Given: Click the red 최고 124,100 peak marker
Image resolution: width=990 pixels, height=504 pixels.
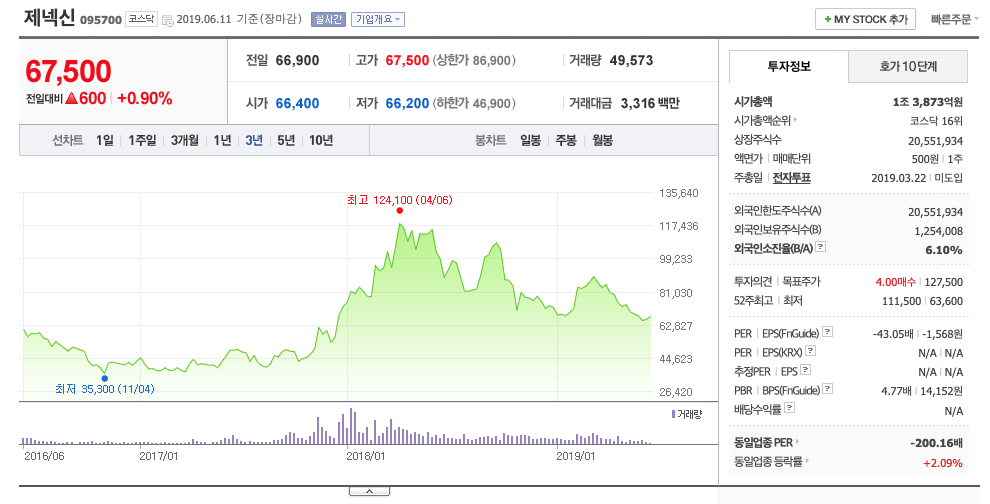Looking at the screenshot, I should tap(400, 210).
